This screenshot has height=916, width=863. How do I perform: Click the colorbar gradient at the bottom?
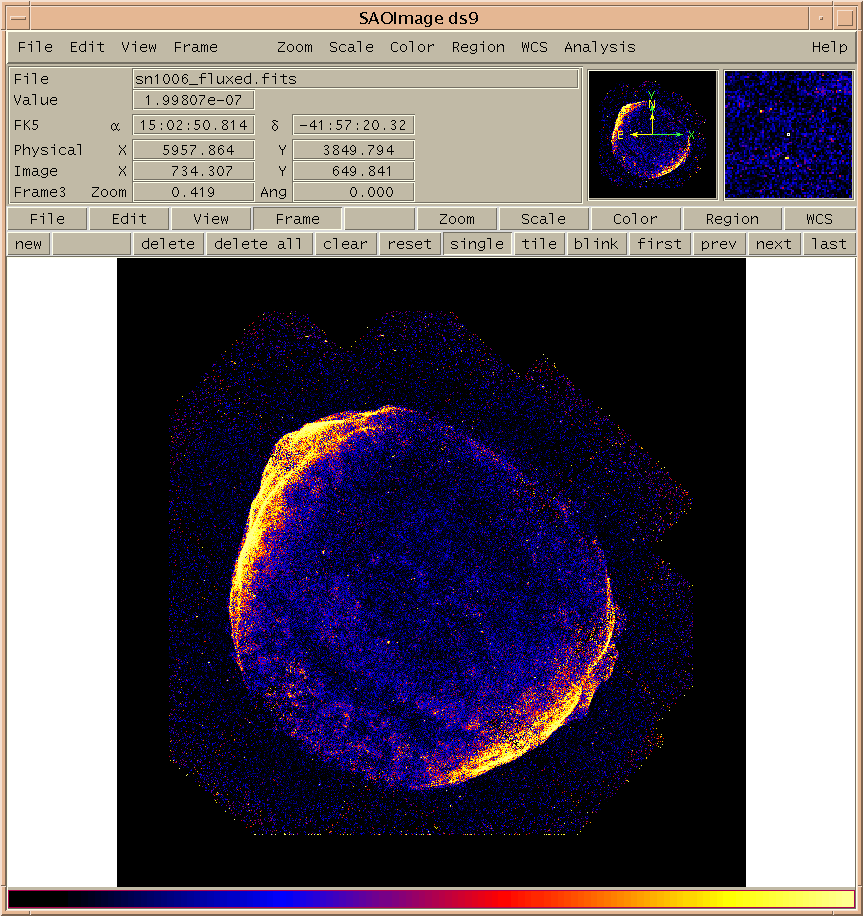[431, 898]
